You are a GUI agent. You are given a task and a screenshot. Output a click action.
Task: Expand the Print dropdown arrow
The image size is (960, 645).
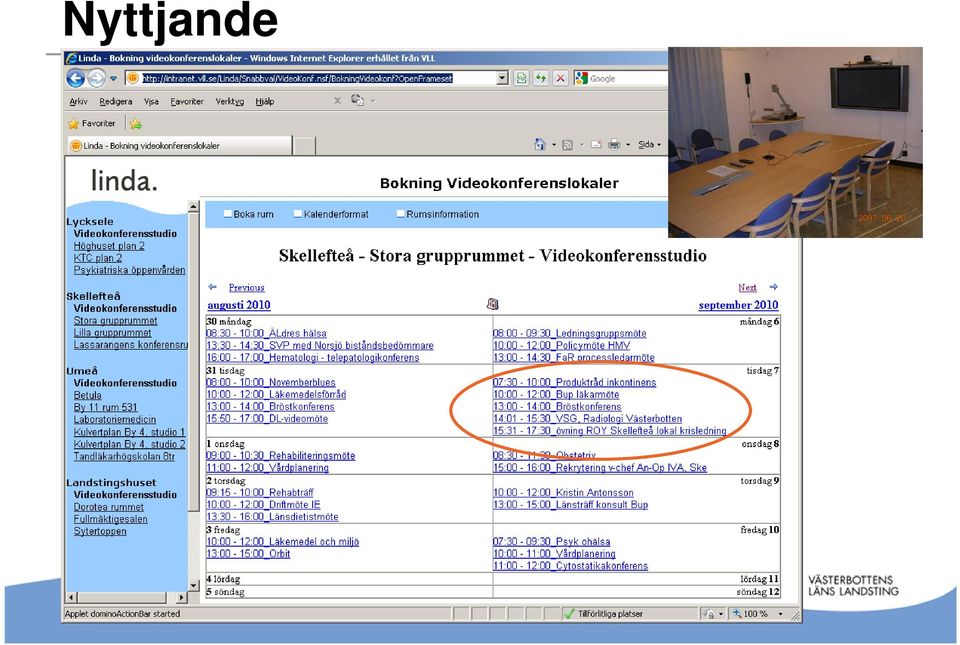[628, 145]
